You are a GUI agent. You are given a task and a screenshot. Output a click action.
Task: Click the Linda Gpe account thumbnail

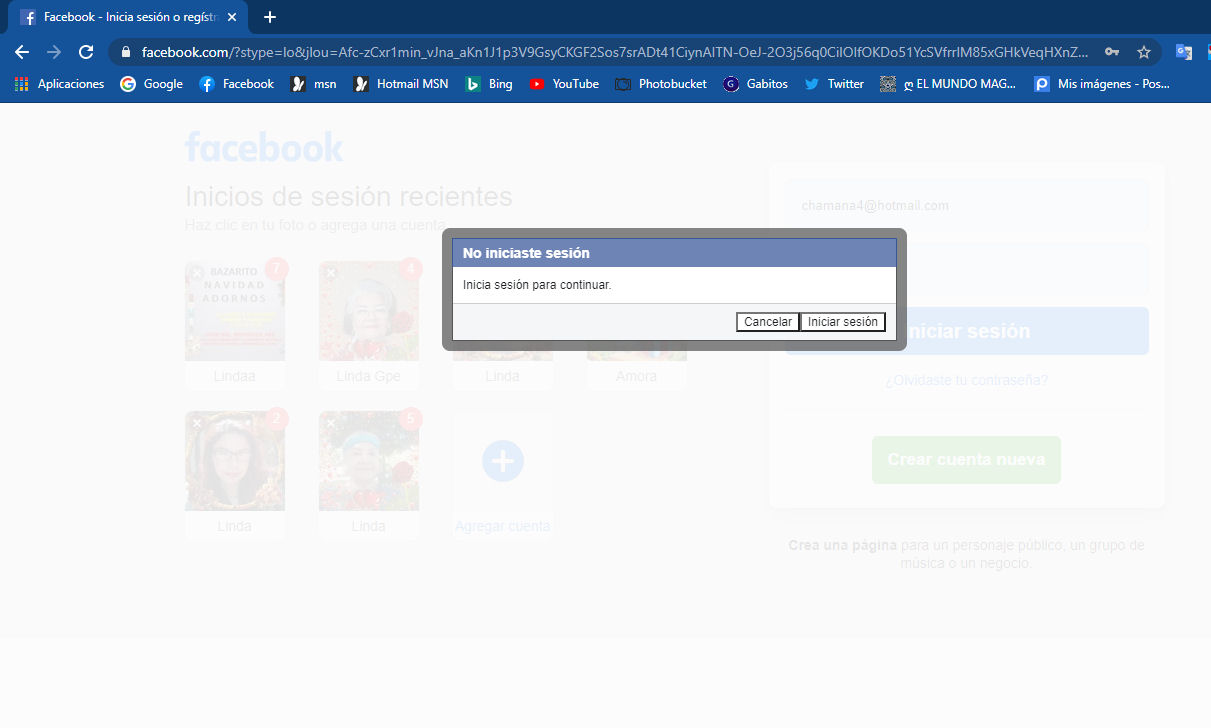point(369,311)
